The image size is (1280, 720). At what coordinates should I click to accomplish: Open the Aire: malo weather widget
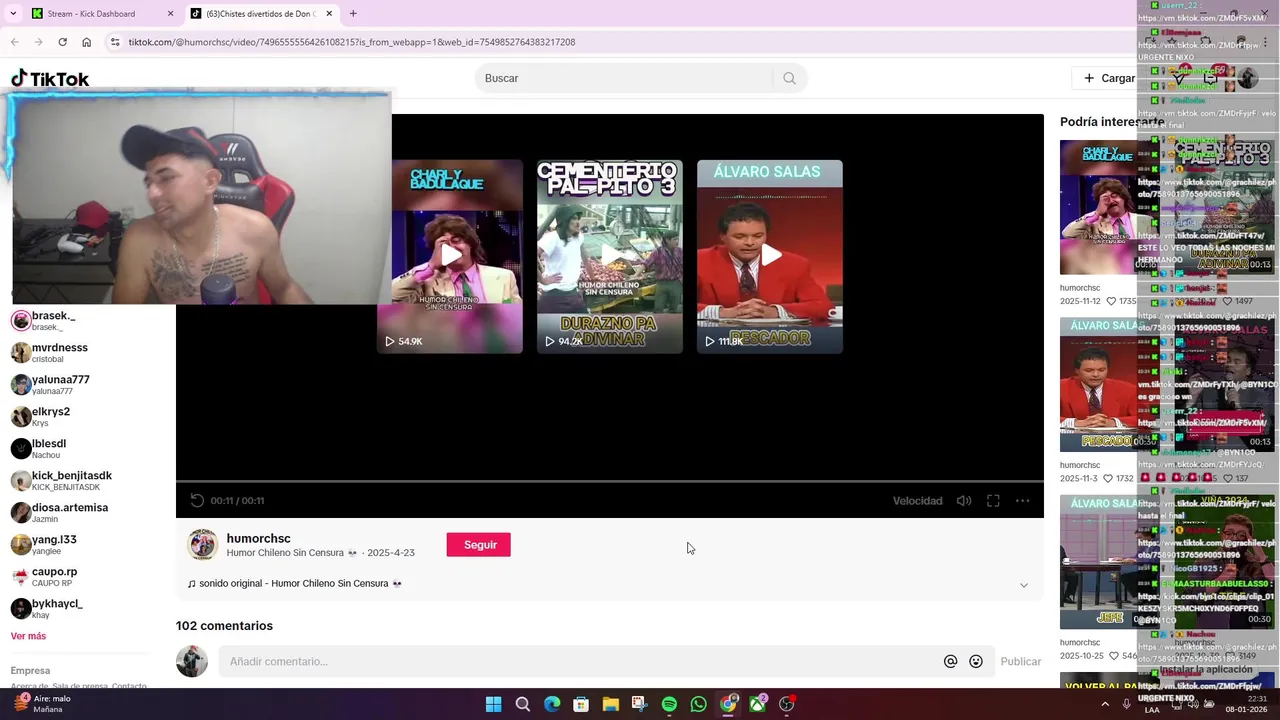coord(42,704)
